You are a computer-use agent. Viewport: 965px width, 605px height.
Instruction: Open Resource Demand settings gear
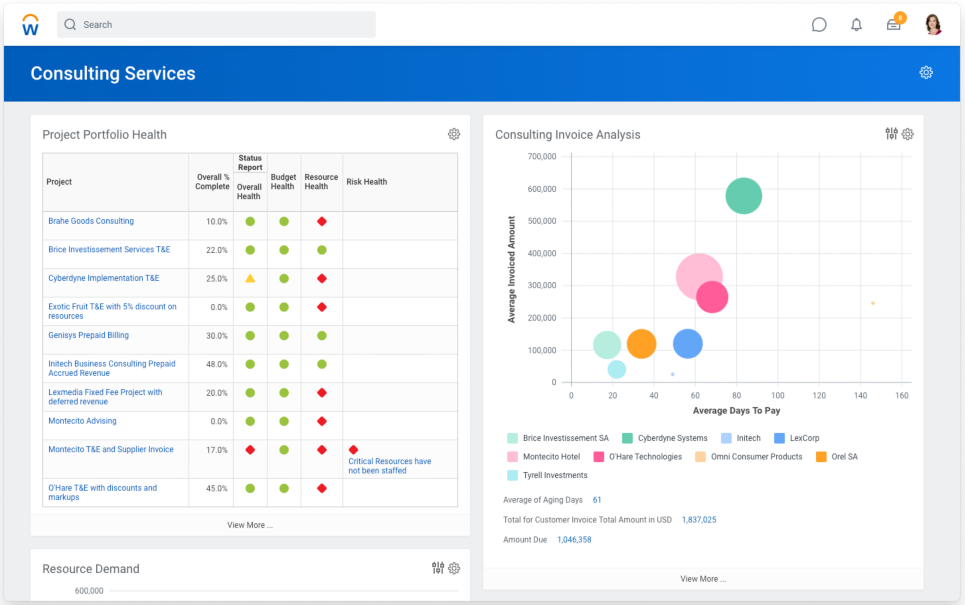coord(454,568)
